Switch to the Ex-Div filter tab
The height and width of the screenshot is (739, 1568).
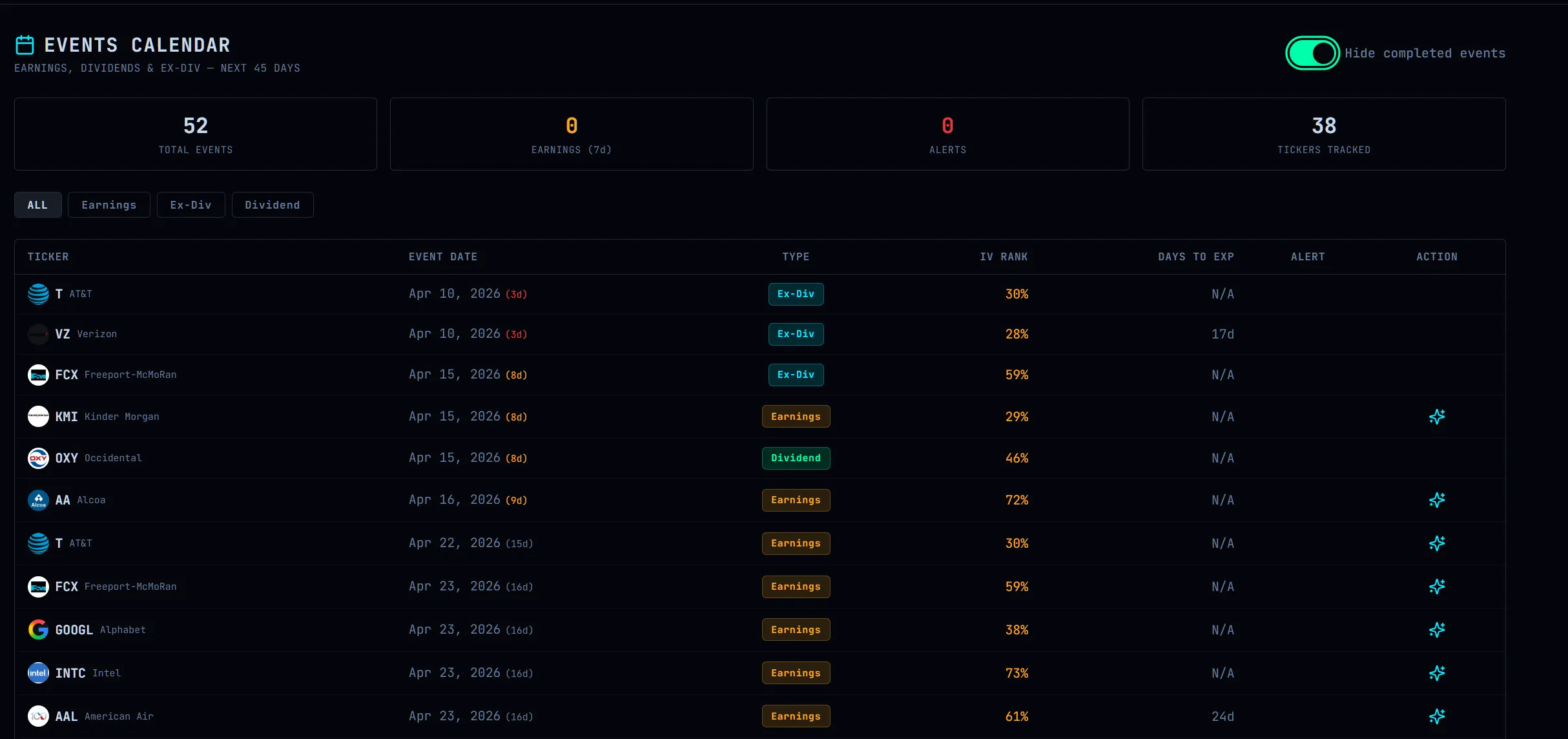pyautogui.click(x=191, y=205)
